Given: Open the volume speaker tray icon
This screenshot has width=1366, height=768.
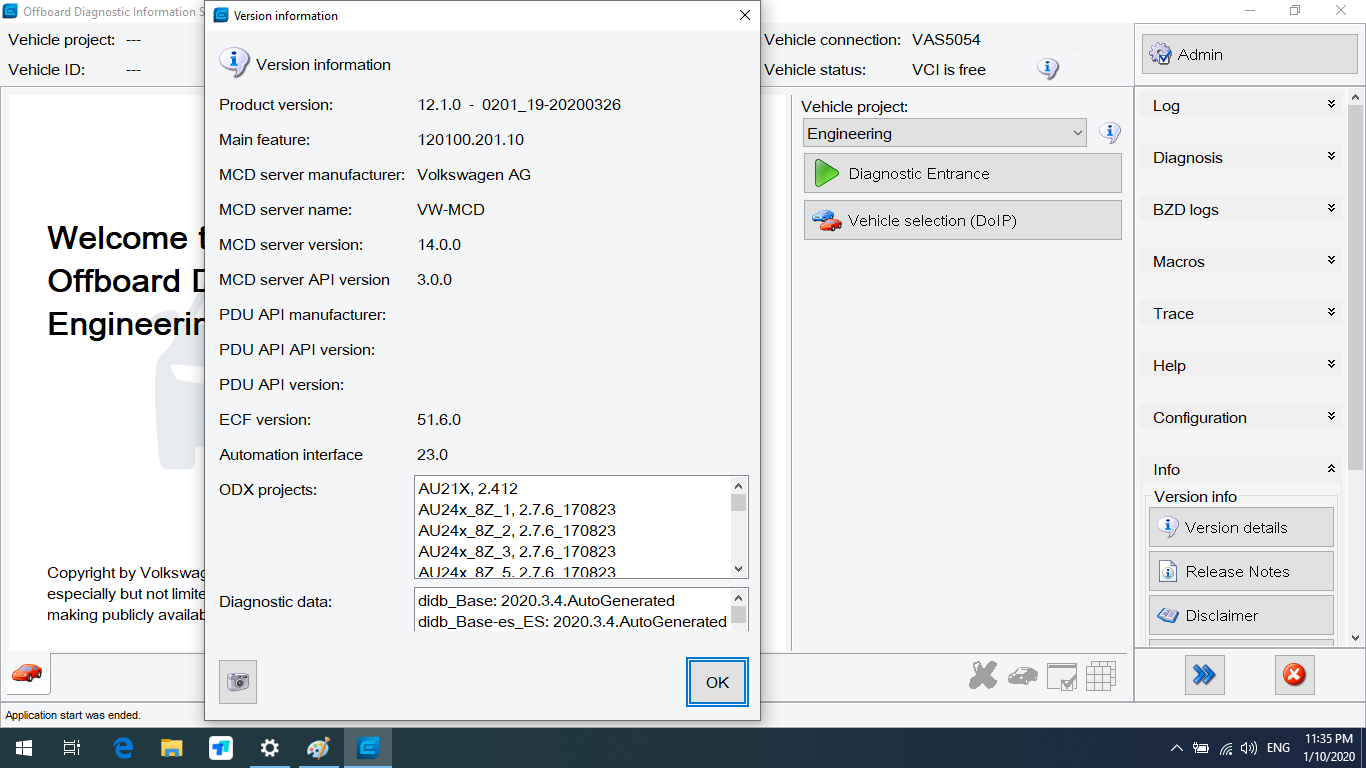Looking at the screenshot, I should 1248,748.
